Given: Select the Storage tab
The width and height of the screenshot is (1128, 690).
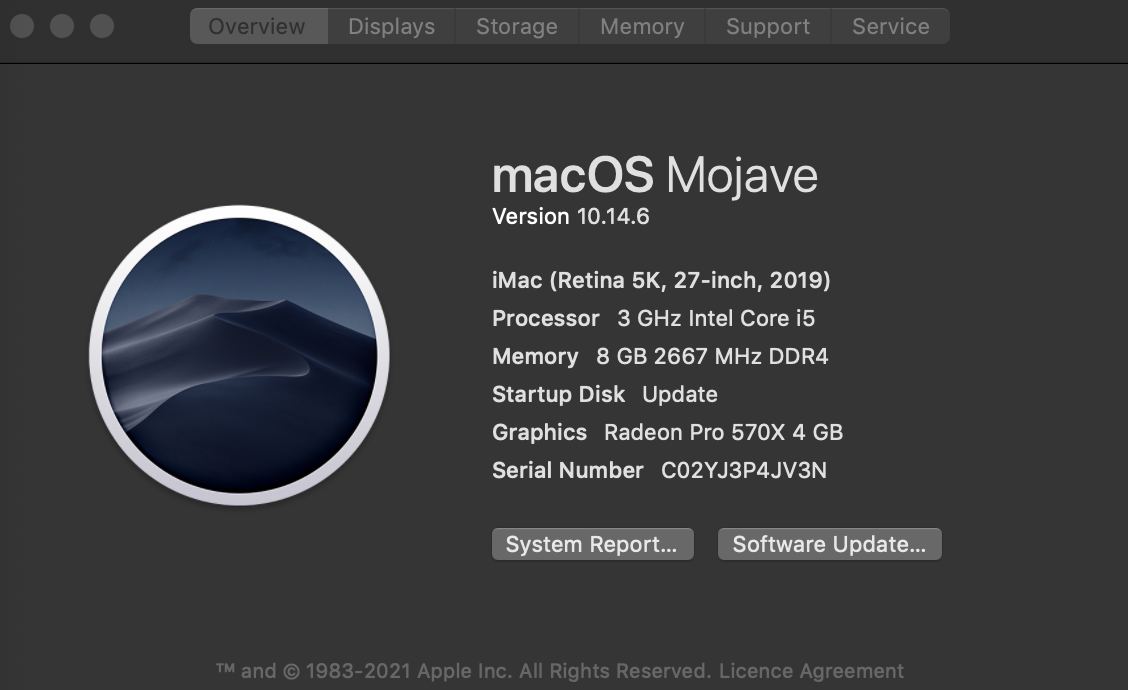Looking at the screenshot, I should pos(516,27).
